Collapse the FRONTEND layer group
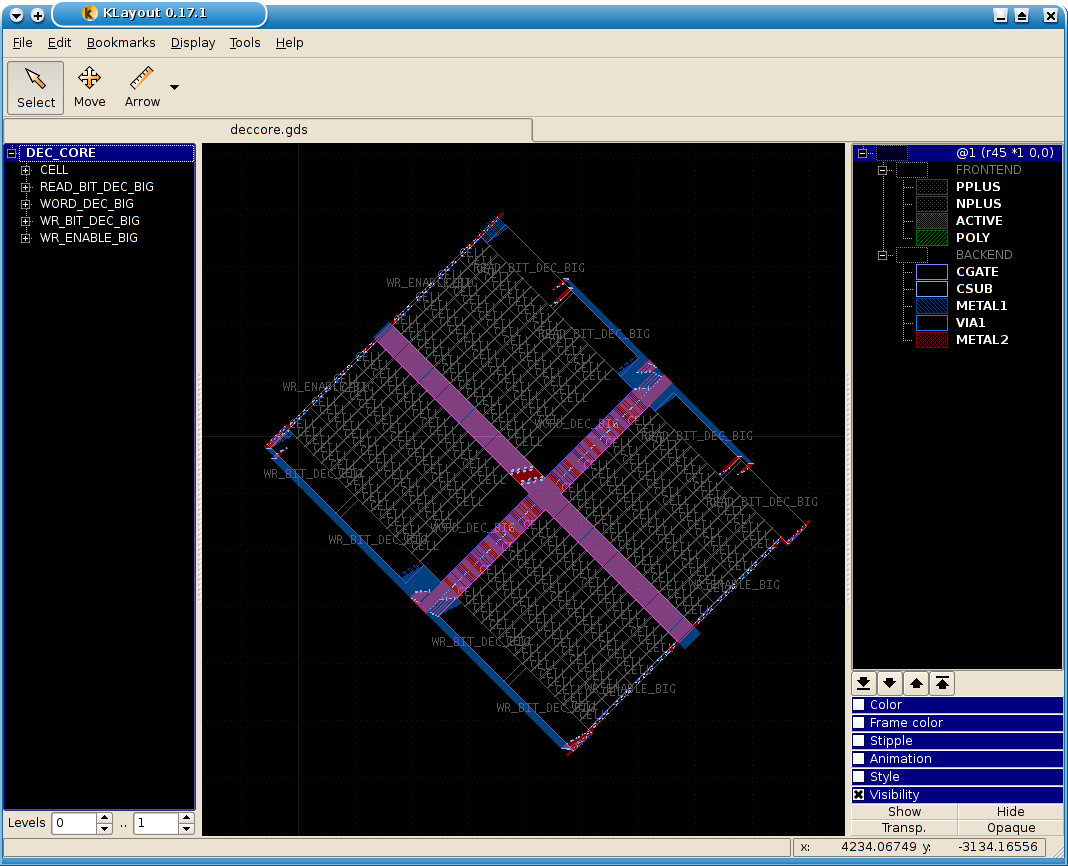The width and height of the screenshot is (1068, 866). 884,170
